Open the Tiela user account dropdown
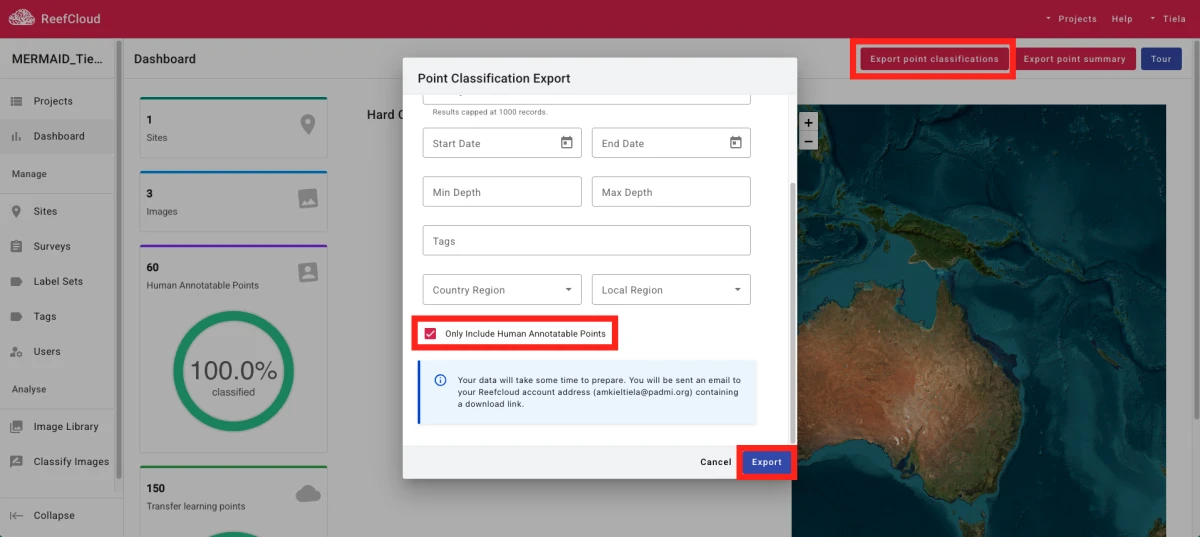This screenshot has width=1200, height=537. [x=1167, y=19]
